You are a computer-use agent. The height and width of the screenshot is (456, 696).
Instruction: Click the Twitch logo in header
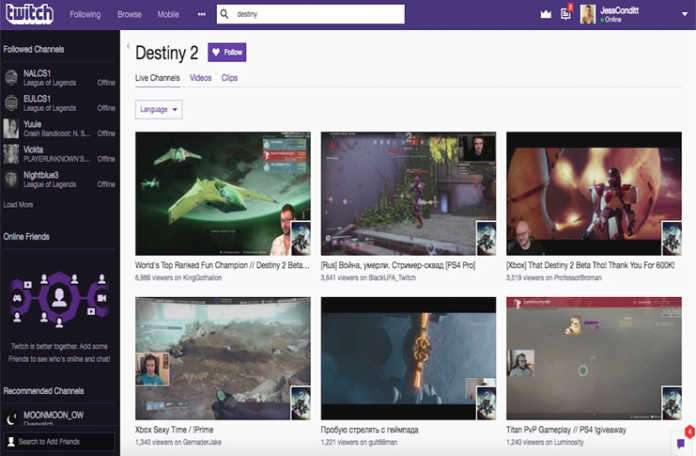(29, 14)
